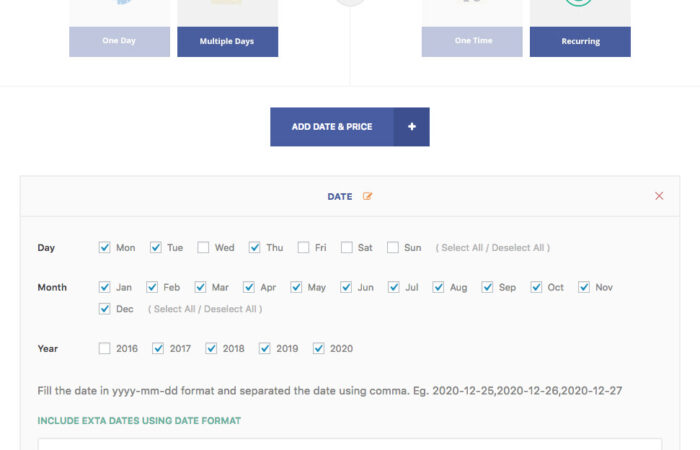This screenshot has width=700, height=450.
Task: Choose the Recurring option
Action: point(580,41)
